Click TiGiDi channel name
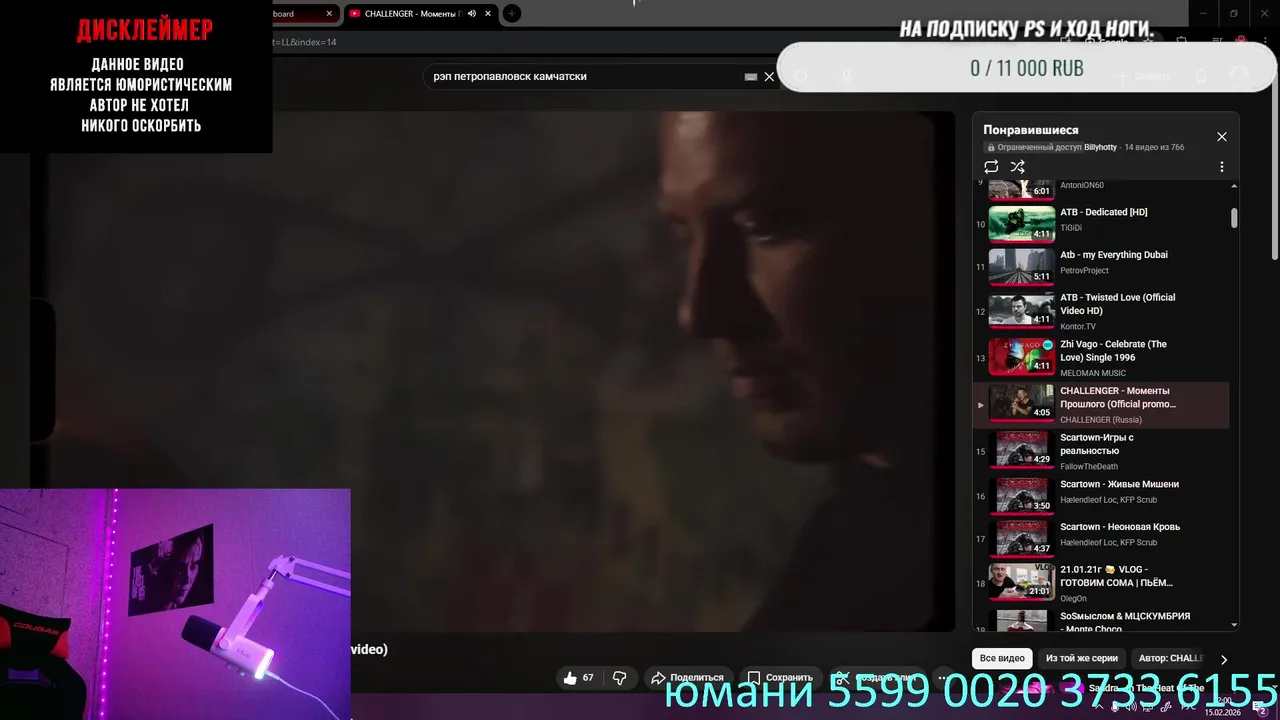 1071,228
